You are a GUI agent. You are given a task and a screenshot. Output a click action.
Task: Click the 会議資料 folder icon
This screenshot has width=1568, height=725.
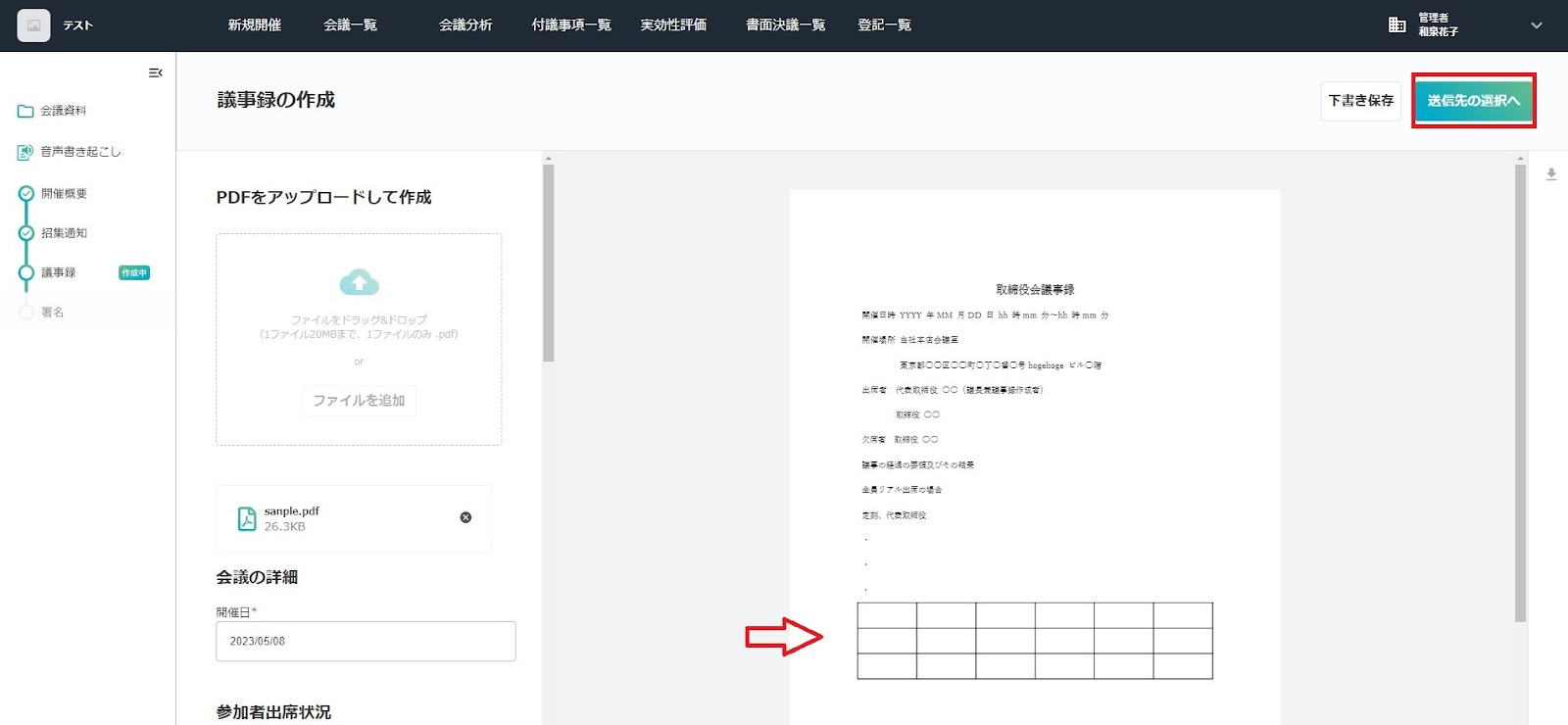pyautogui.click(x=25, y=111)
